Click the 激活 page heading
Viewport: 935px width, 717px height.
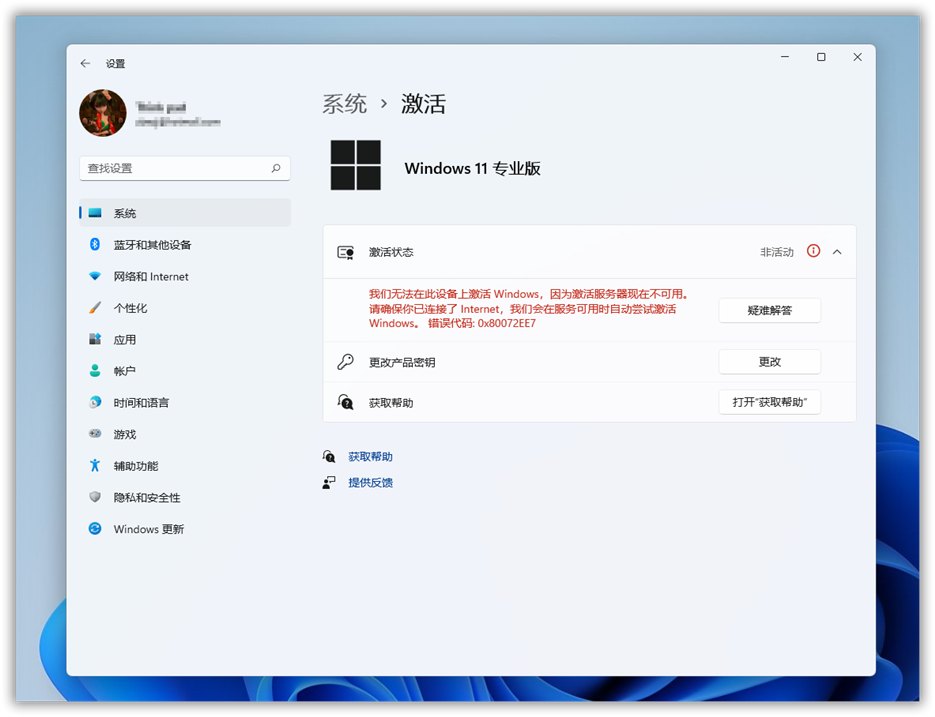423,104
